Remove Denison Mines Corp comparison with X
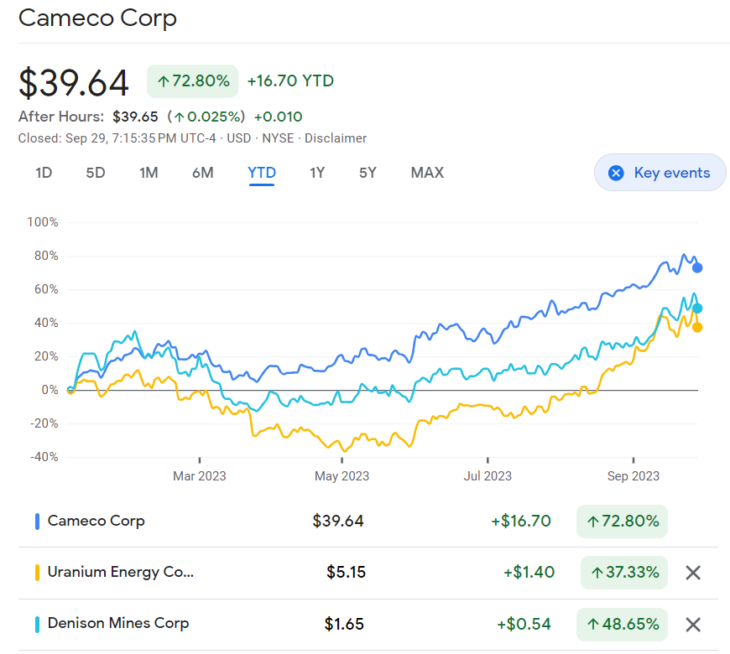Image resolution: width=730 pixels, height=654 pixels. click(692, 625)
